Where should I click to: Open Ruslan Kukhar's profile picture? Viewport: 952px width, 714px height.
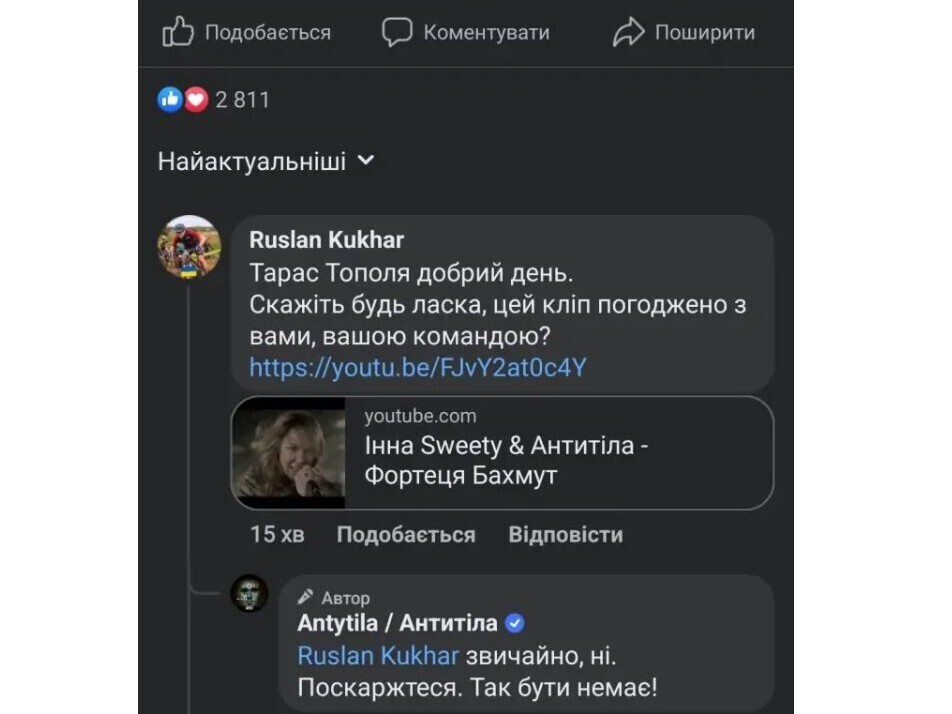click(189, 246)
